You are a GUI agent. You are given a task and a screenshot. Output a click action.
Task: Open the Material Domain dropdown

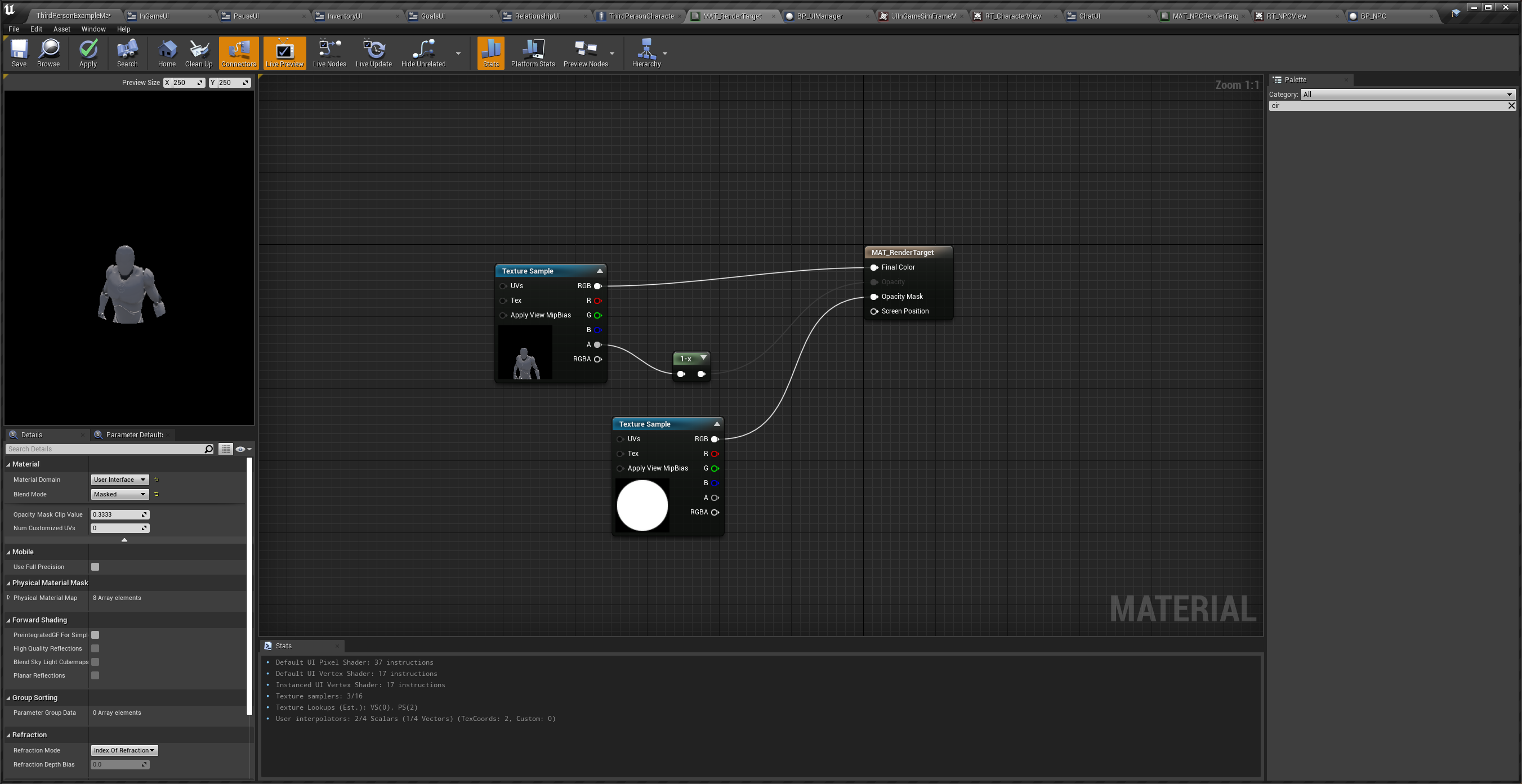(119, 480)
